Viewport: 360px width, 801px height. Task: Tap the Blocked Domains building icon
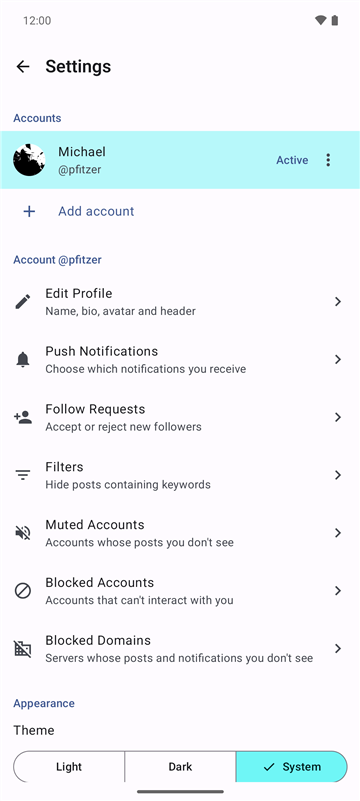coord(22,649)
